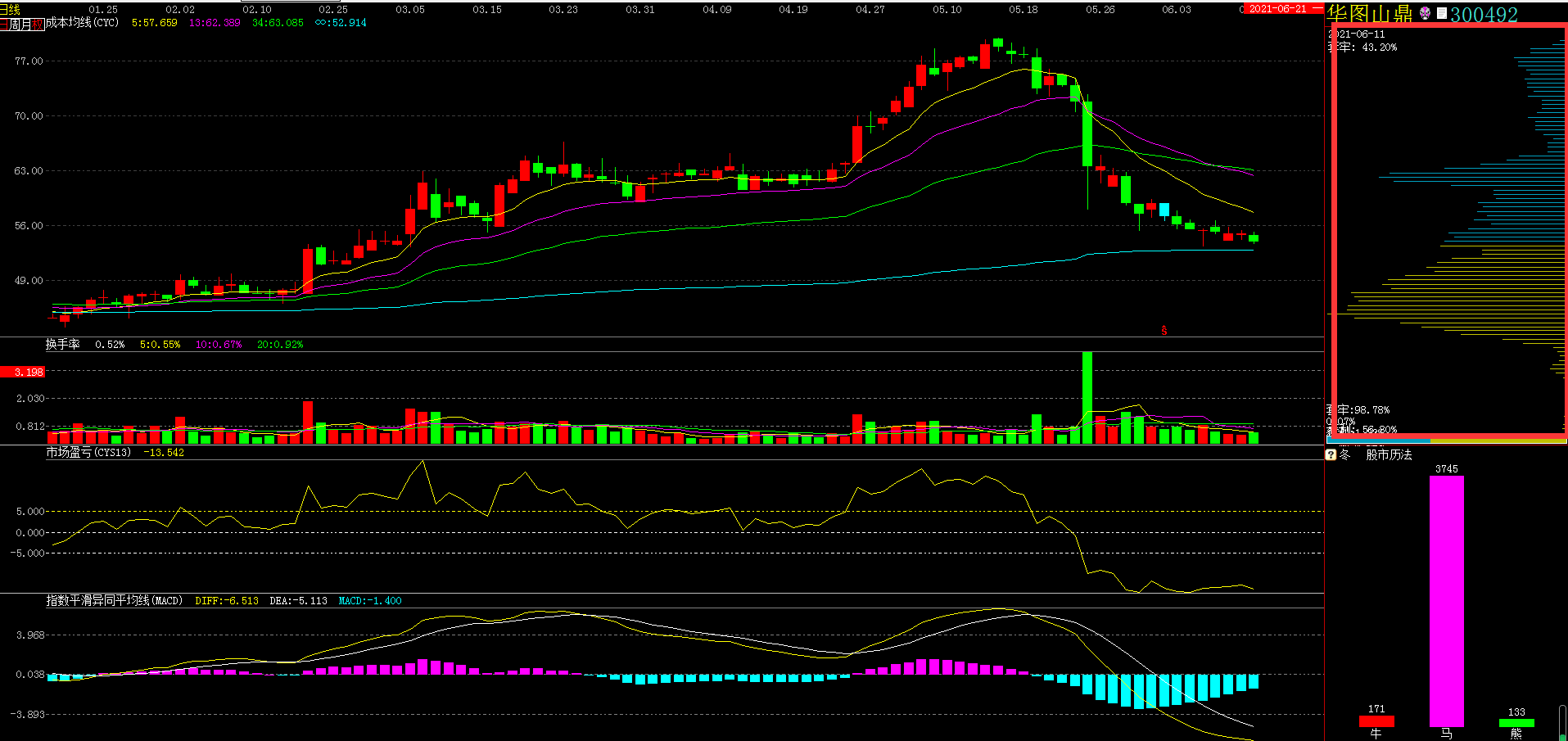1568x741 pixels.
Task: Switch to the 周 (weekly) period button
Action: (14, 25)
